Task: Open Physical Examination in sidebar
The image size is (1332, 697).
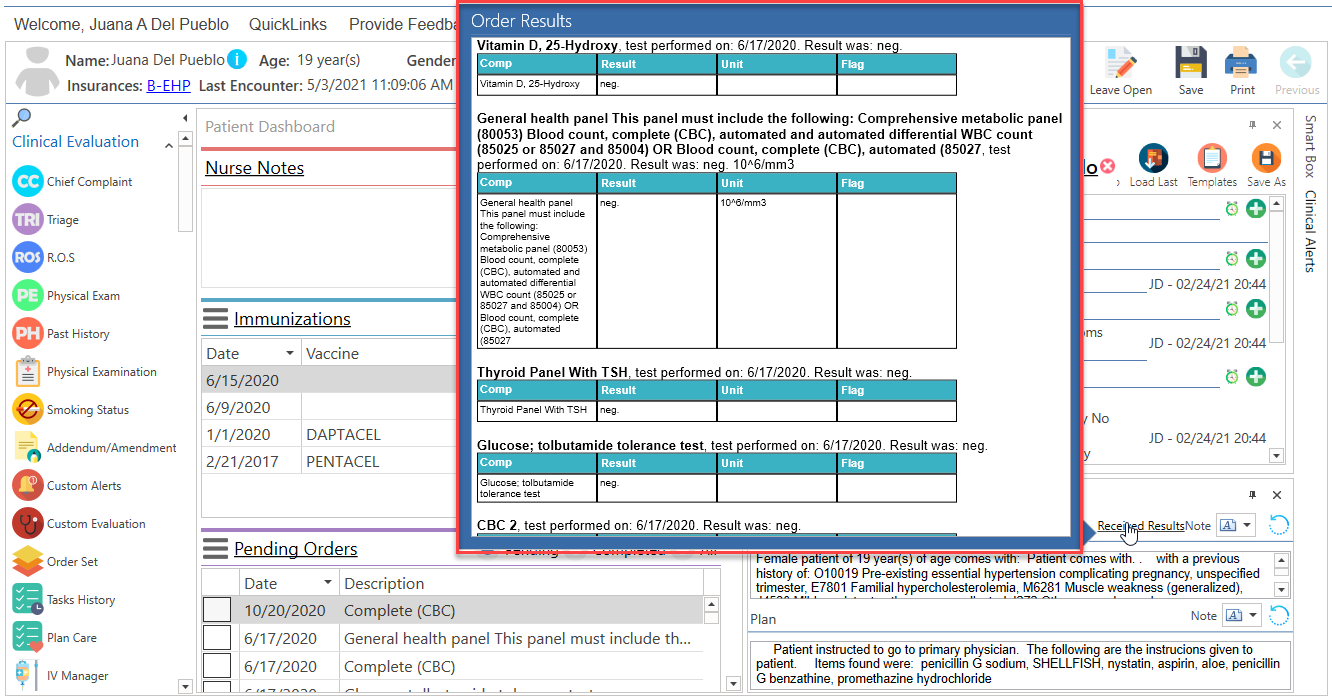Action: click(x=85, y=372)
